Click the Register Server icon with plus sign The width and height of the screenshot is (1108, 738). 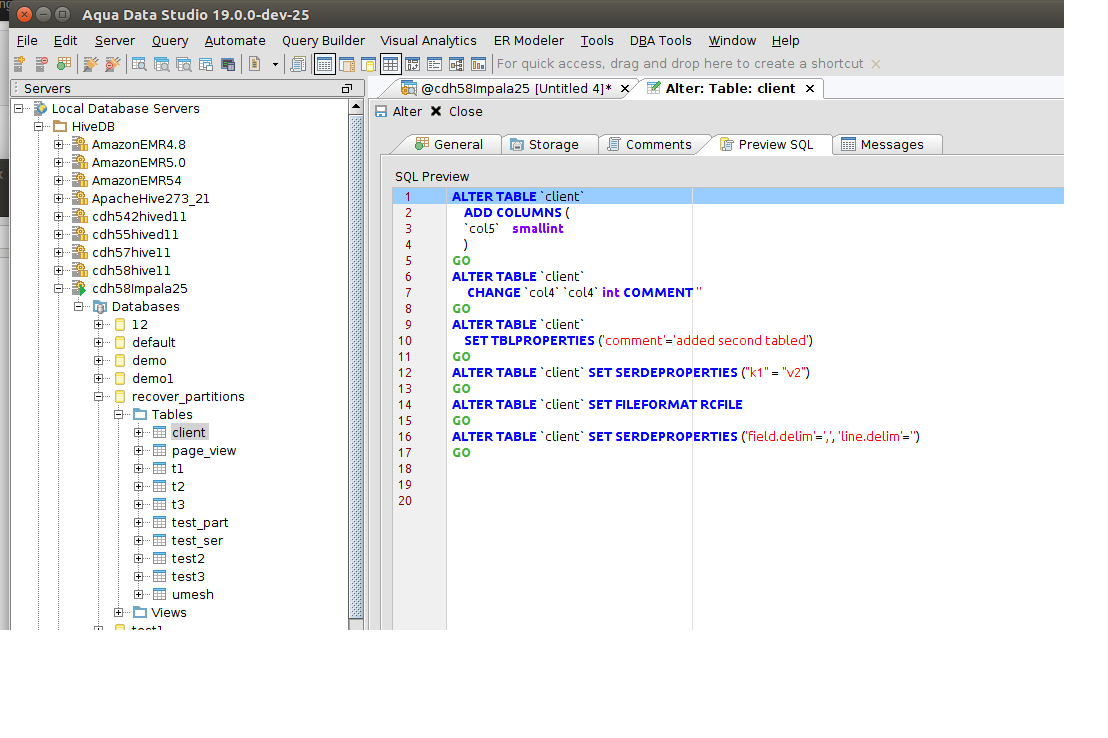click(x=20, y=64)
